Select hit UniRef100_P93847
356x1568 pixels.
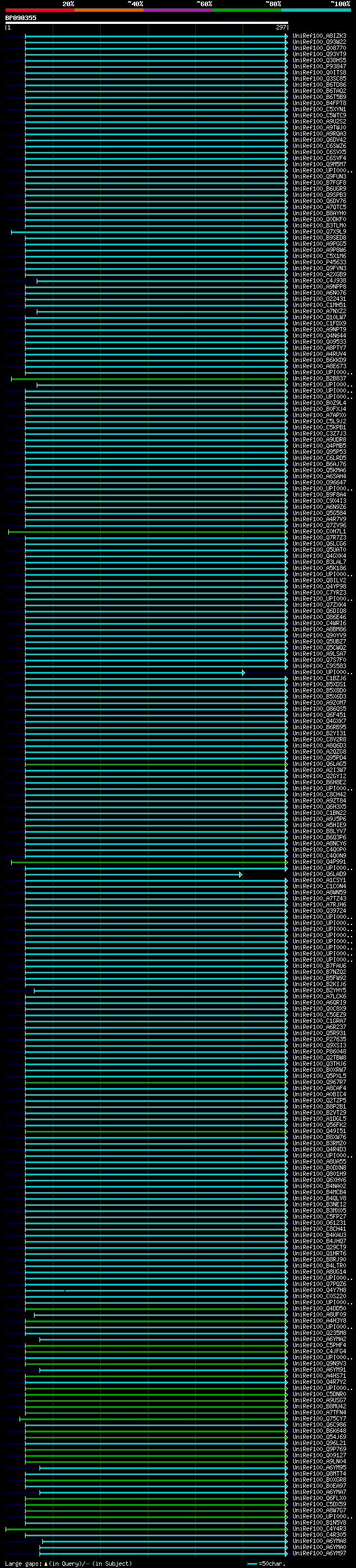(x=319, y=66)
